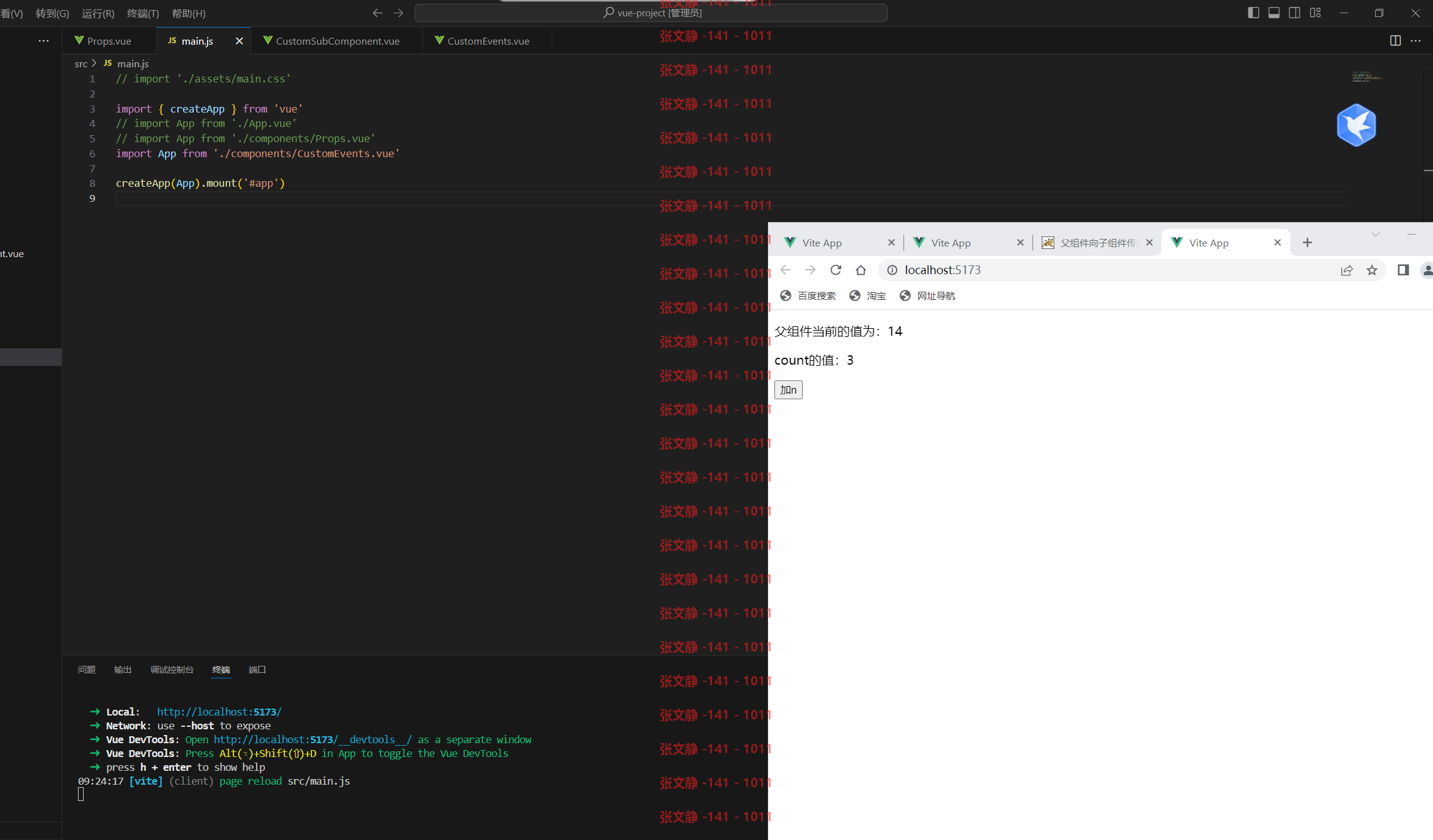Expand the browser tab search dropdown

pos(1376,235)
